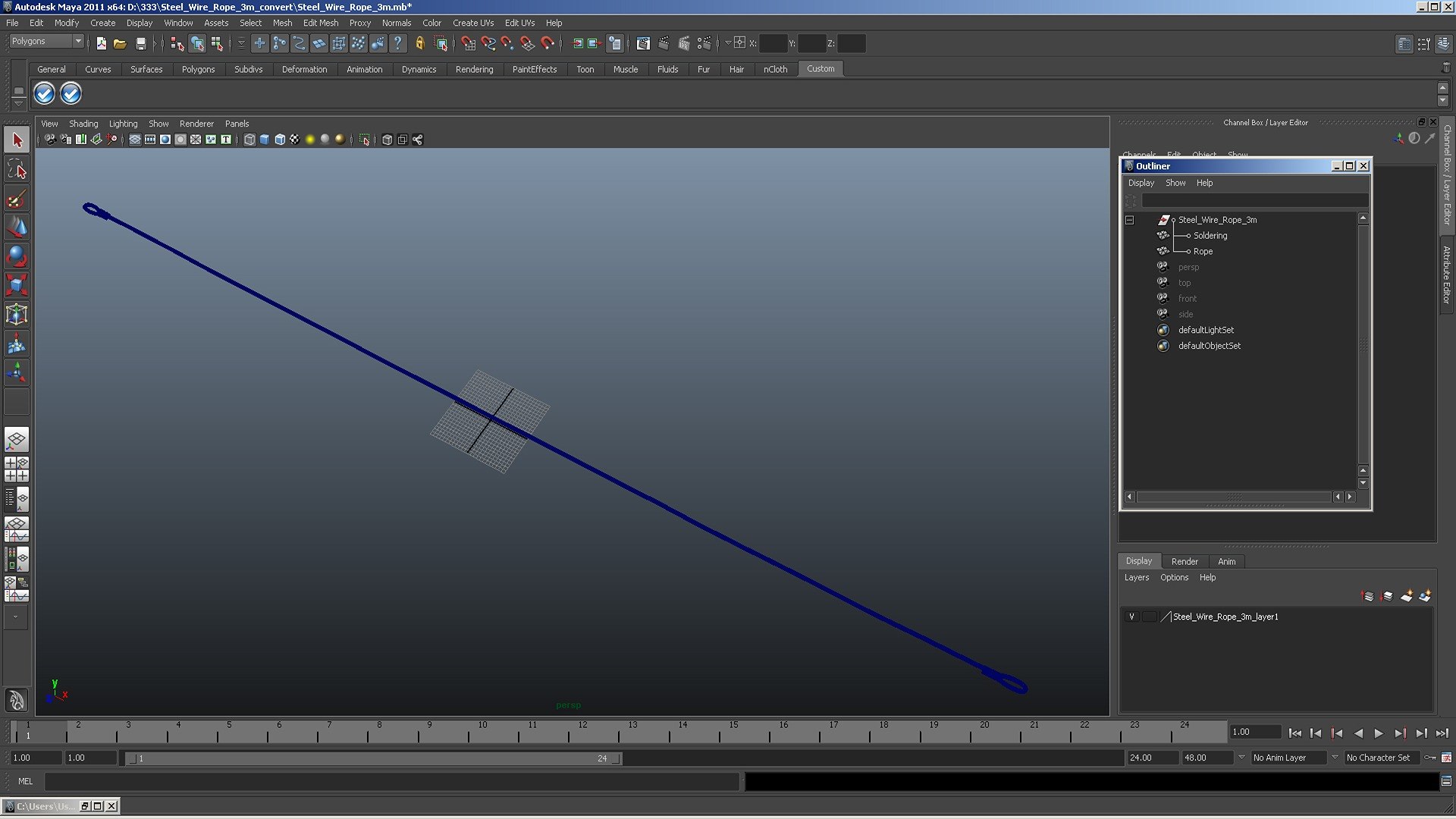
Task: Open Outliner Display menu
Action: coord(1141,183)
